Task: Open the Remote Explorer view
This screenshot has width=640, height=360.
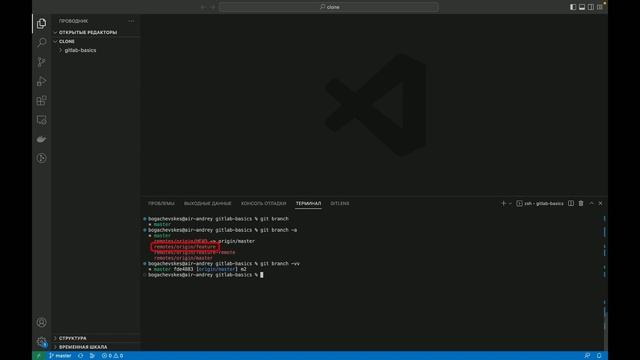Action: [41, 120]
